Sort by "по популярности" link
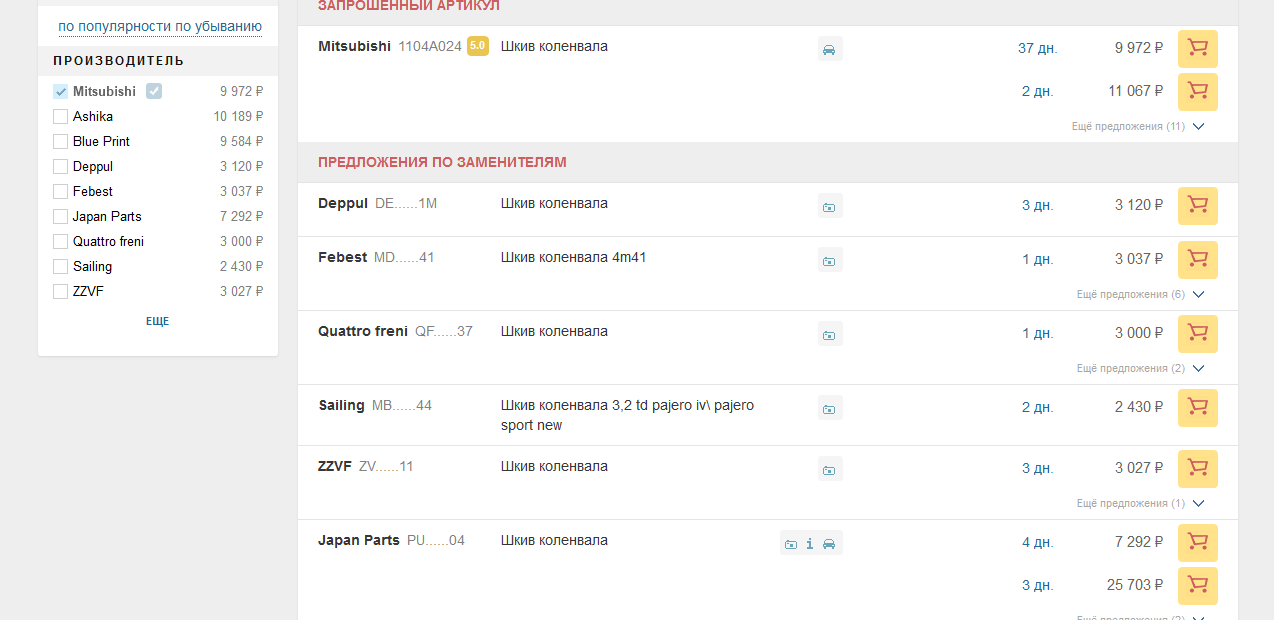1274x620 pixels. (x=114, y=26)
